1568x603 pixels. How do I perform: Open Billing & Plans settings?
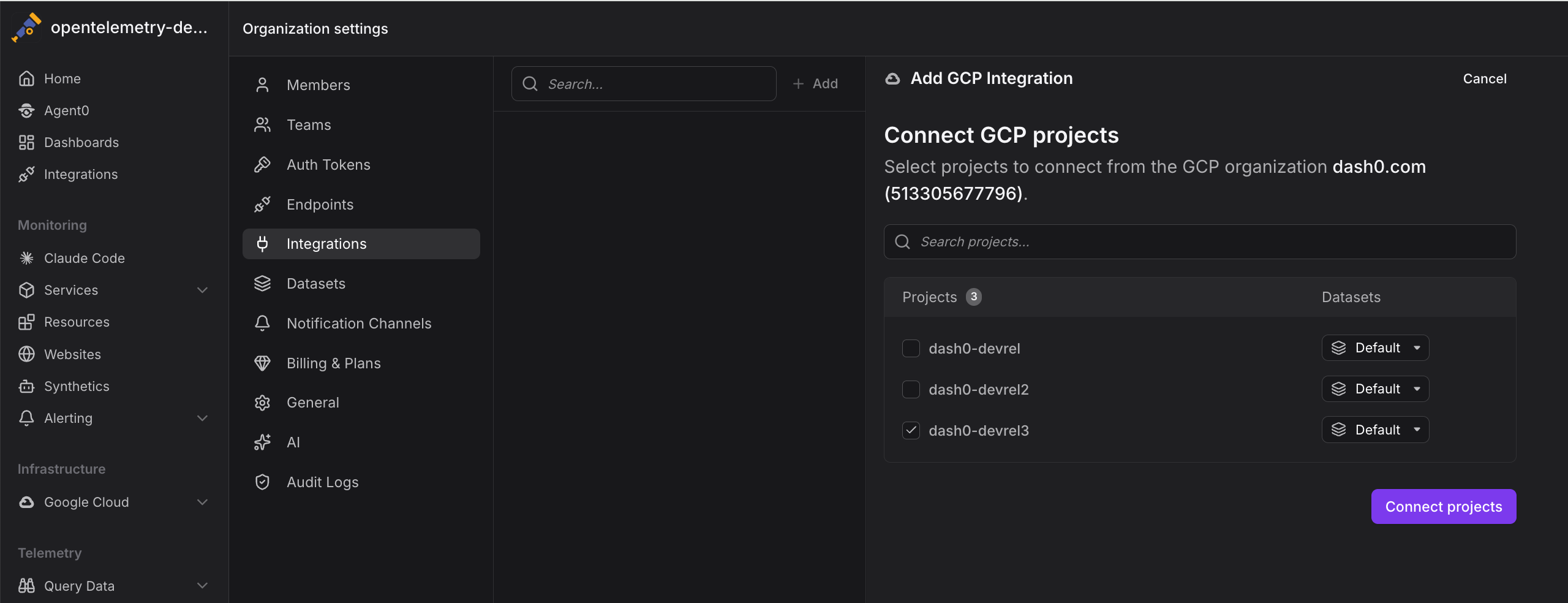click(361, 363)
